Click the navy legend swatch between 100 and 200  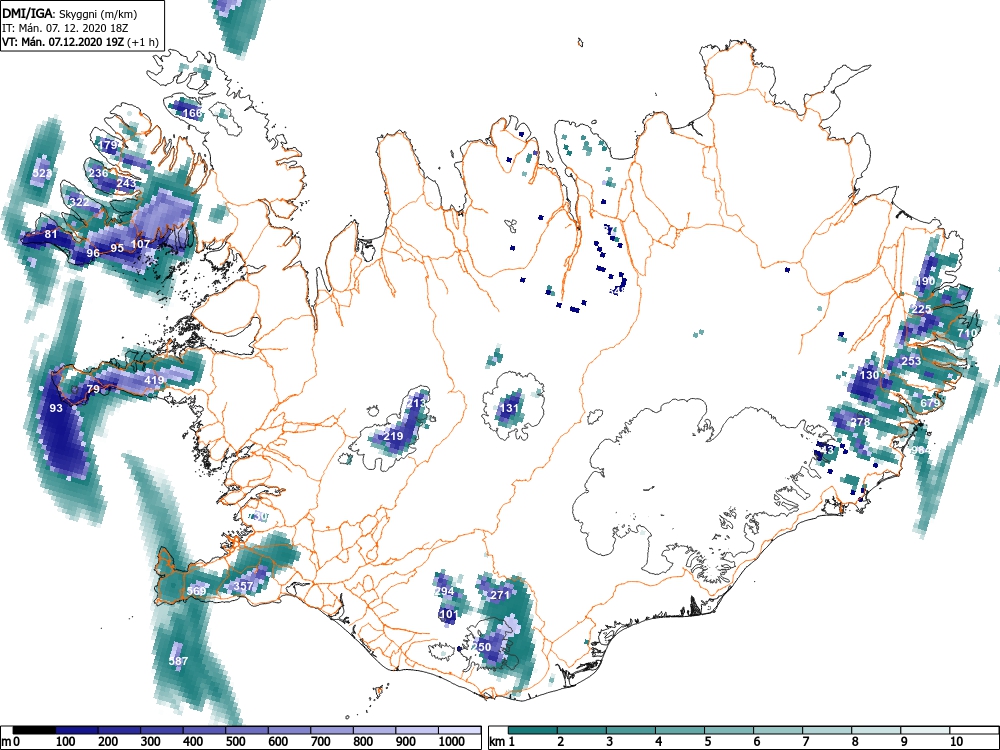click(x=77, y=730)
